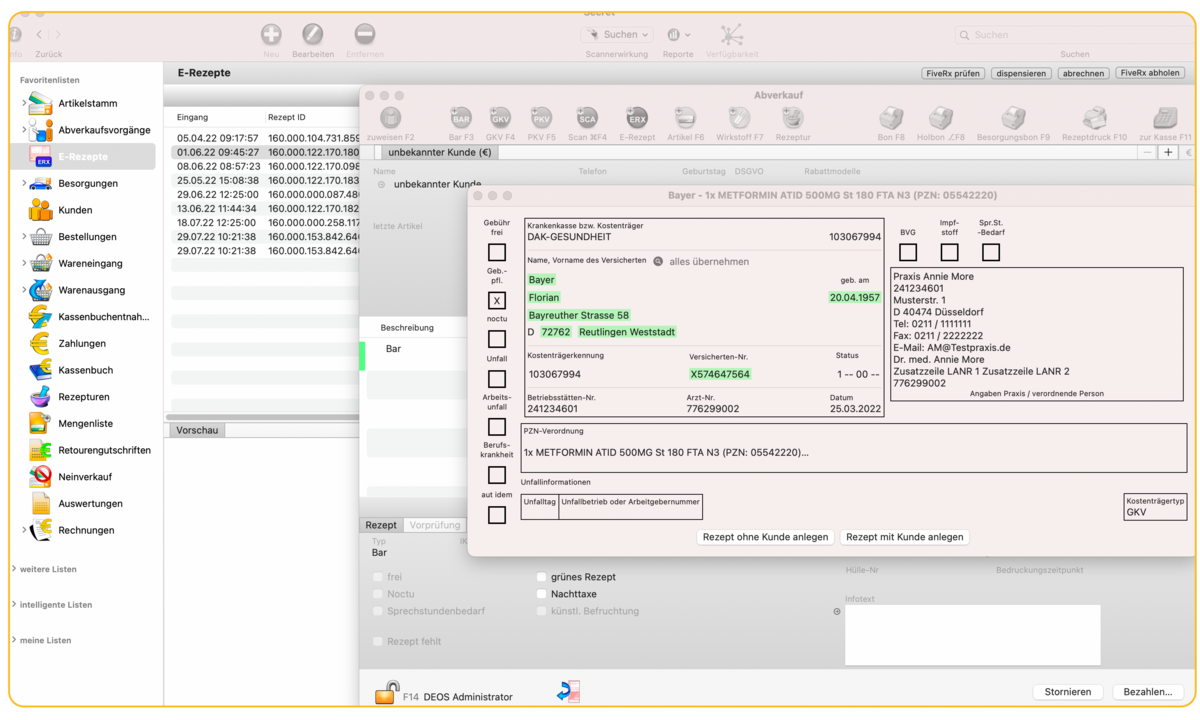Open the Reporte dropdown

pos(678,34)
